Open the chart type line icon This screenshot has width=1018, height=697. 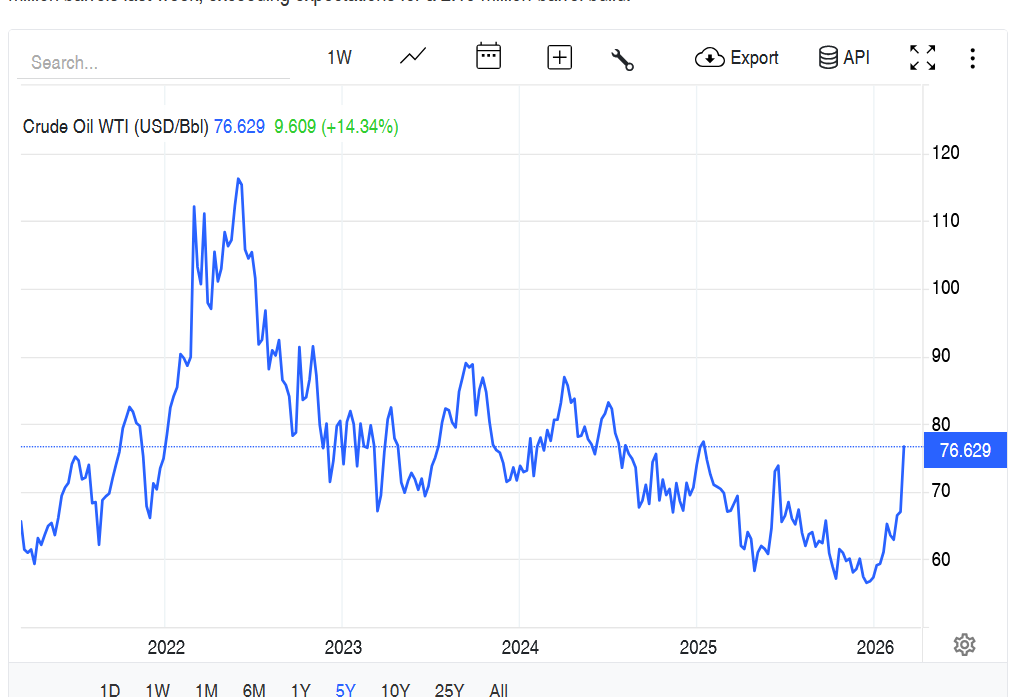(413, 57)
